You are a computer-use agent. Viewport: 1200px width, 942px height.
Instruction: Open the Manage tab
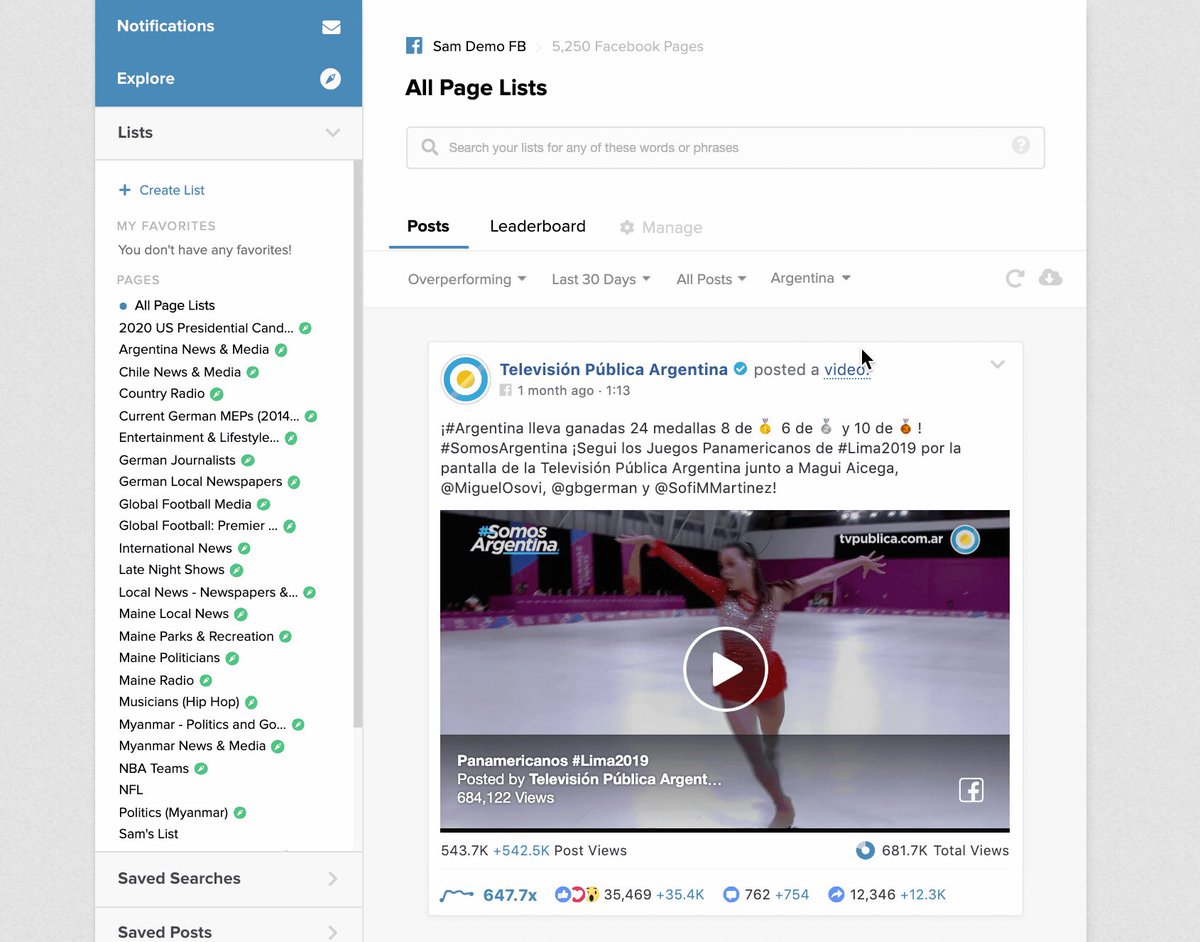(661, 228)
